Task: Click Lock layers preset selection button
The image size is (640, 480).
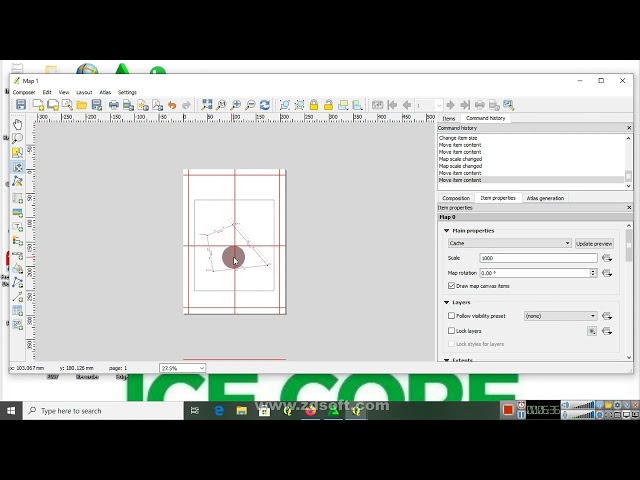Action: [x=592, y=331]
